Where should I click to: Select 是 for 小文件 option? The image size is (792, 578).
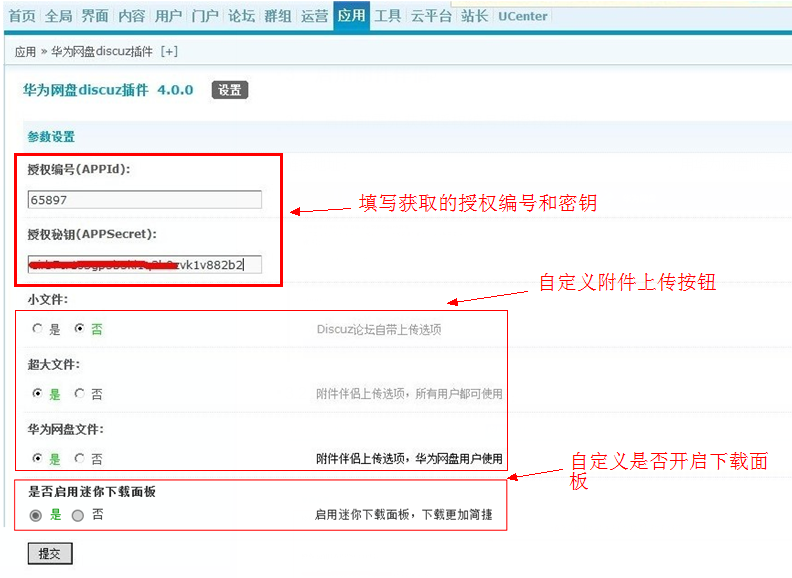pos(37,329)
